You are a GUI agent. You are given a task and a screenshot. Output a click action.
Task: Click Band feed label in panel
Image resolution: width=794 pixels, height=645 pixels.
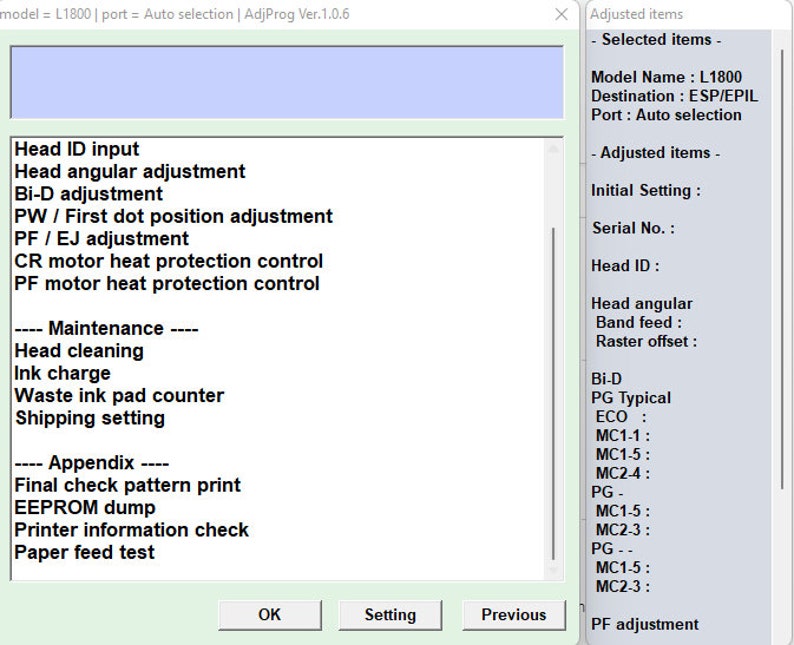(639, 322)
